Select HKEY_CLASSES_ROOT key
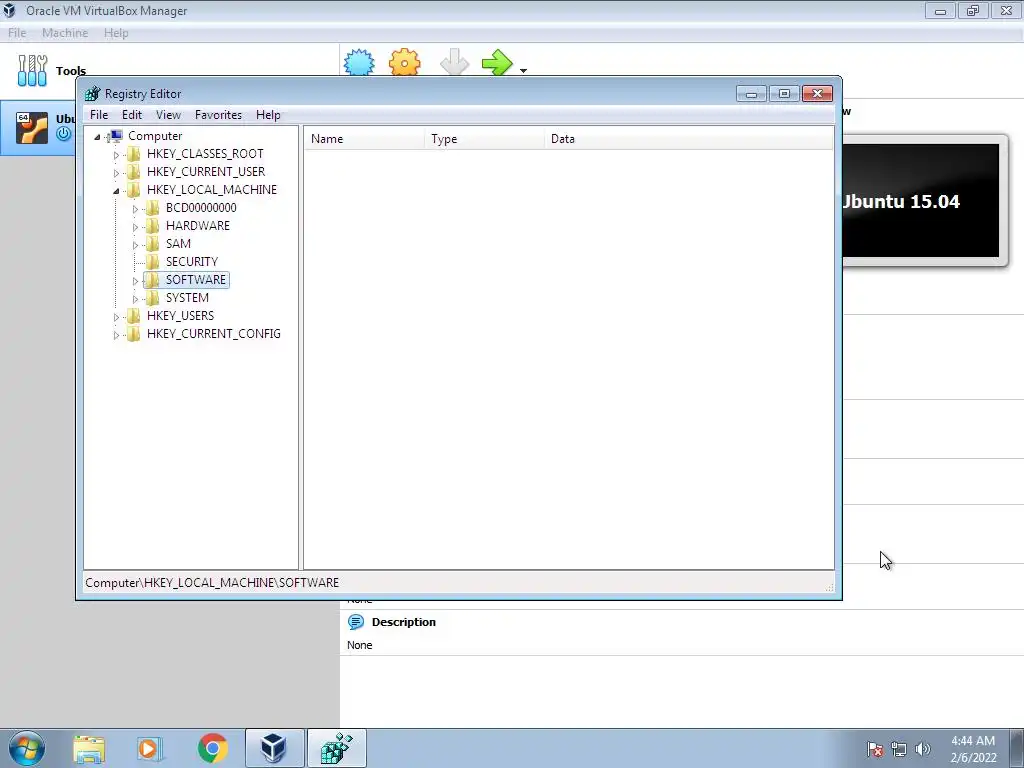1024x768 pixels. tap(205, 153)
